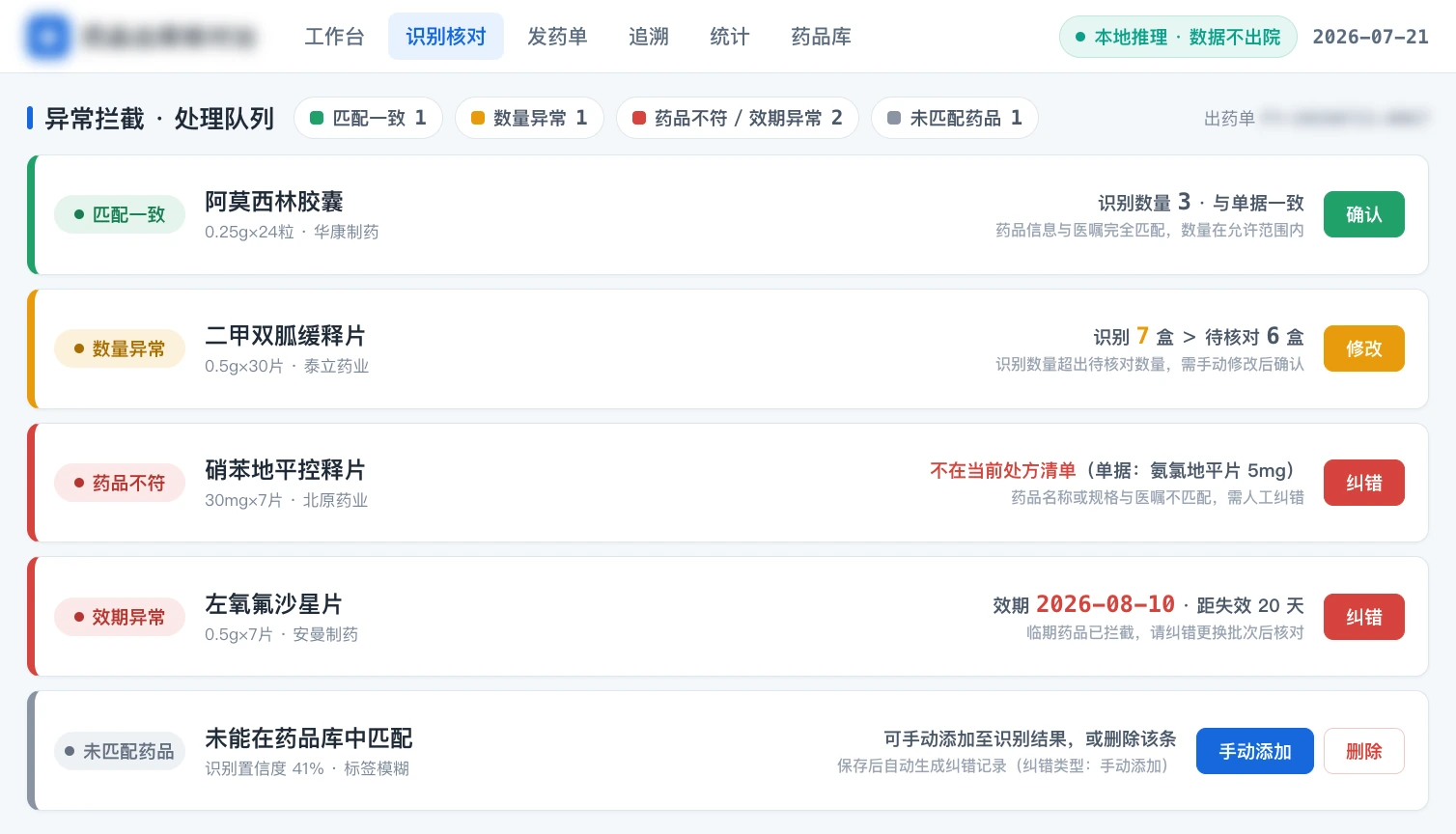This screenshot has height=834, width=1456.
Task: Confirm the 阿莫西林胶囊 entry with 确认
Action: coord(1363,214)
